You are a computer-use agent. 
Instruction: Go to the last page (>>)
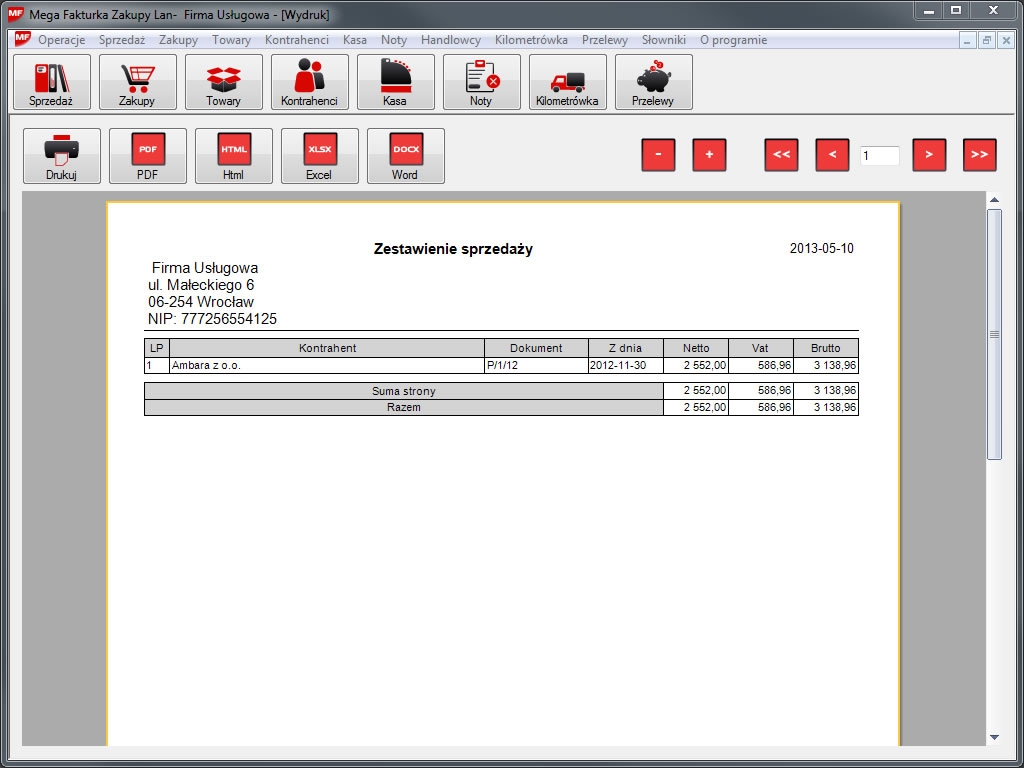(980, 155)
